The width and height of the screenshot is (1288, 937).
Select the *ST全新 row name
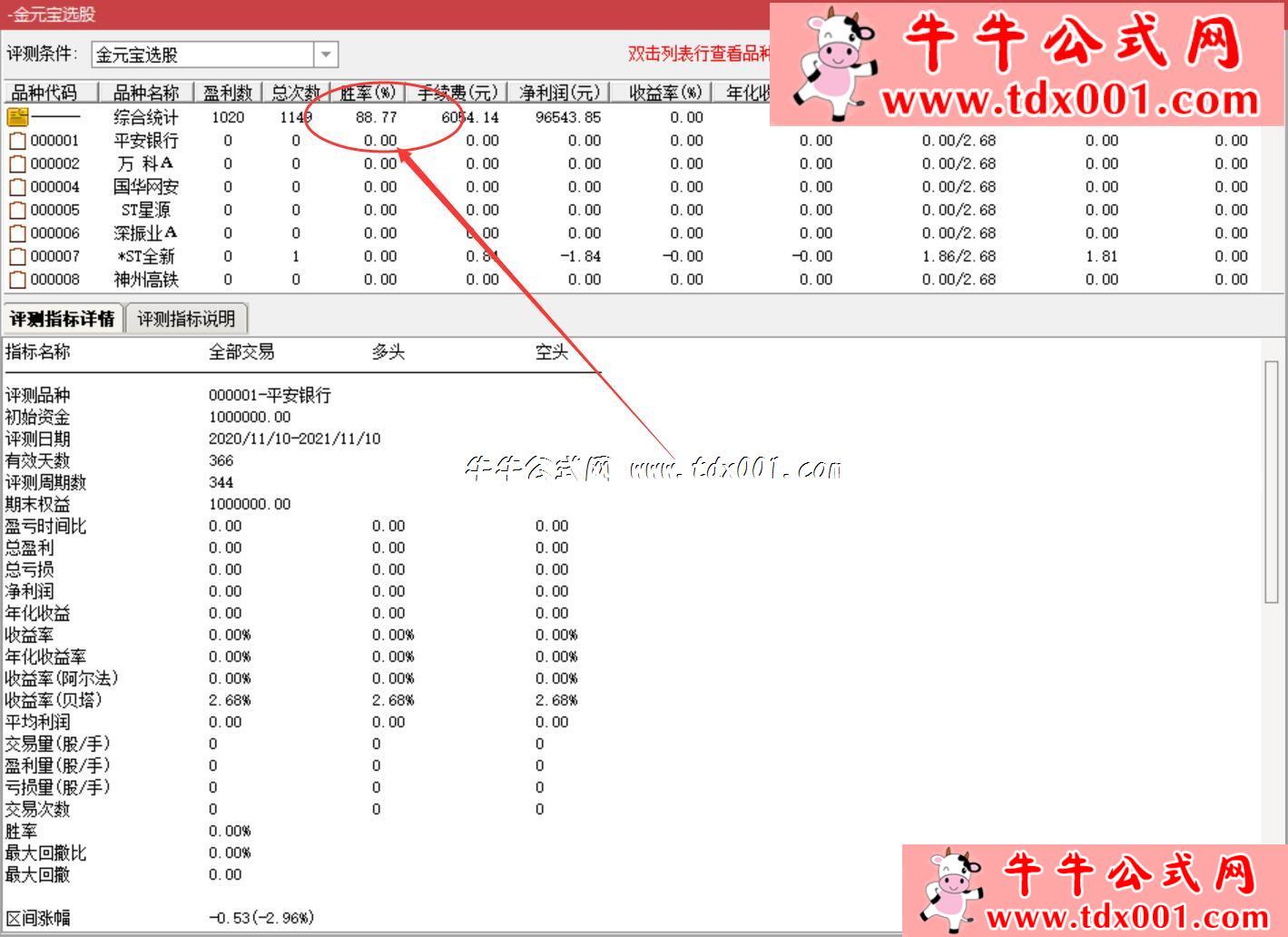(x=146, y=256)
